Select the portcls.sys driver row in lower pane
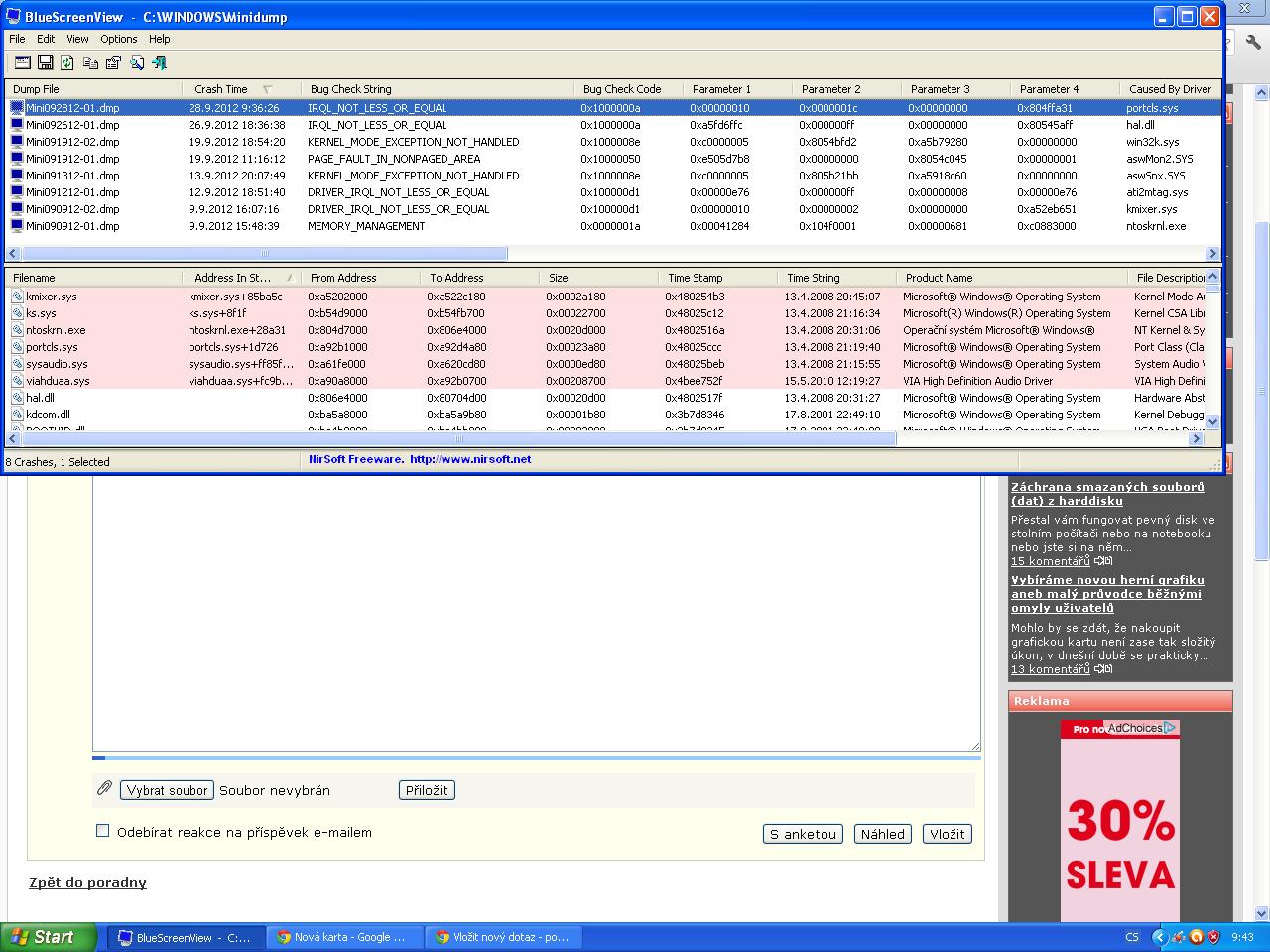1270x952 pixels. tap(605, 347)
